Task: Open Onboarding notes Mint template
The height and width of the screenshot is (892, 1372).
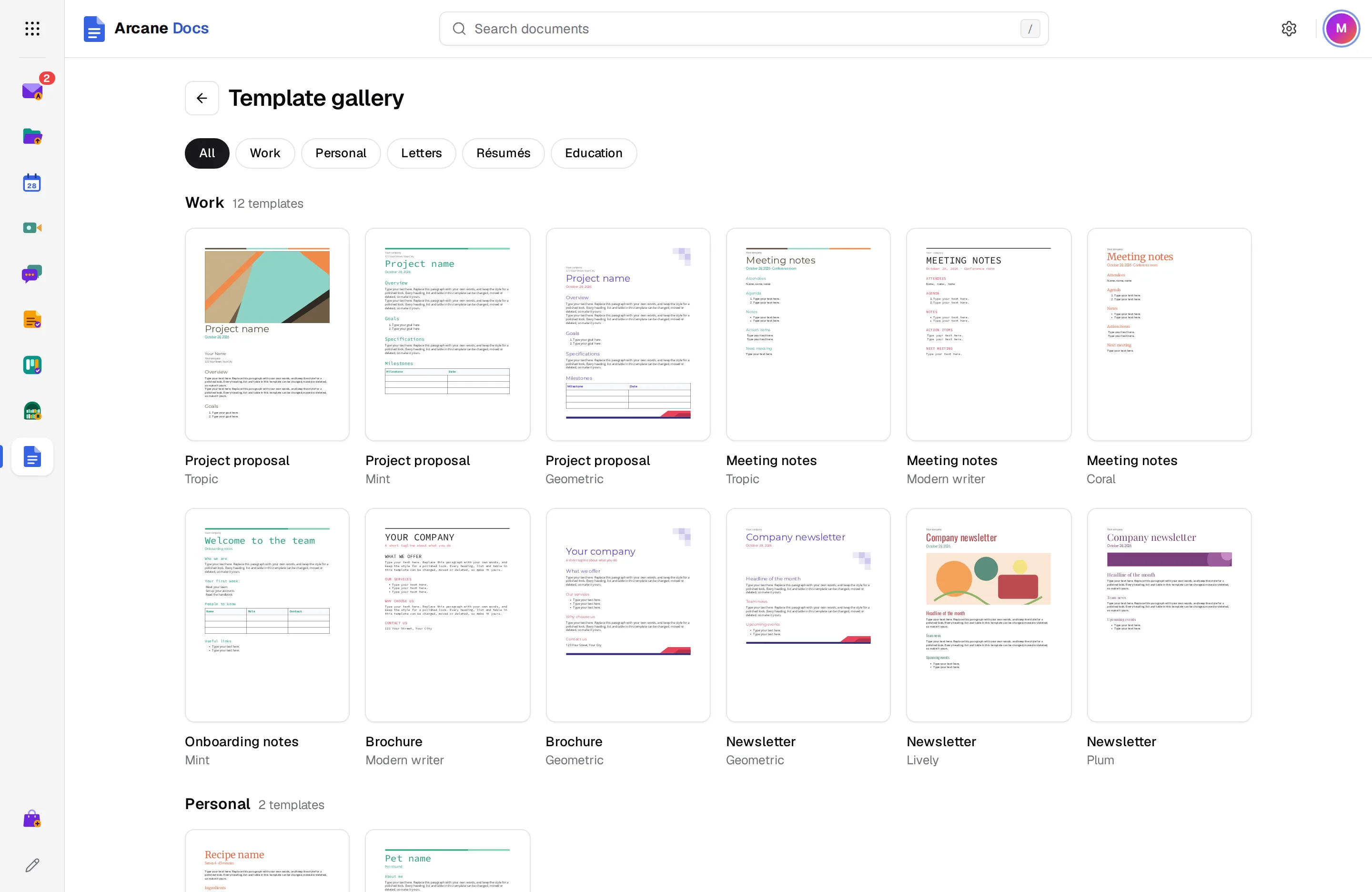Action: [267, 615]
